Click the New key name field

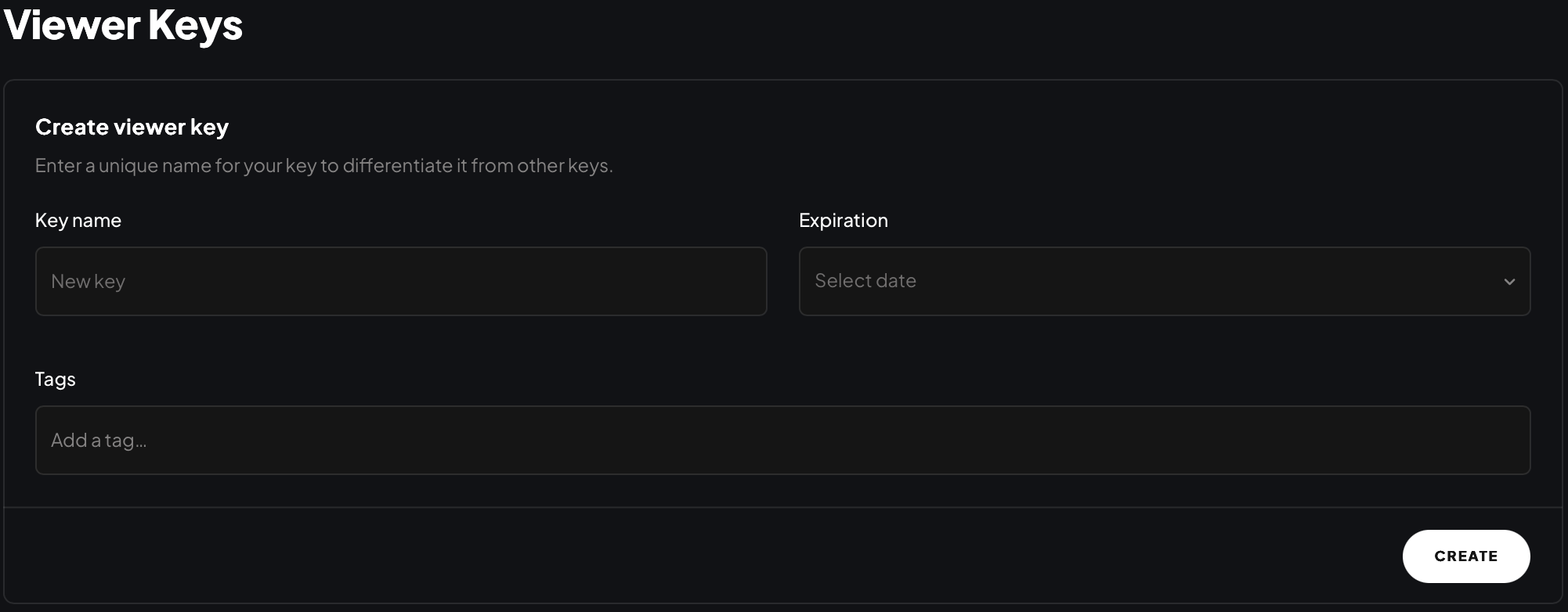(400, 281)
